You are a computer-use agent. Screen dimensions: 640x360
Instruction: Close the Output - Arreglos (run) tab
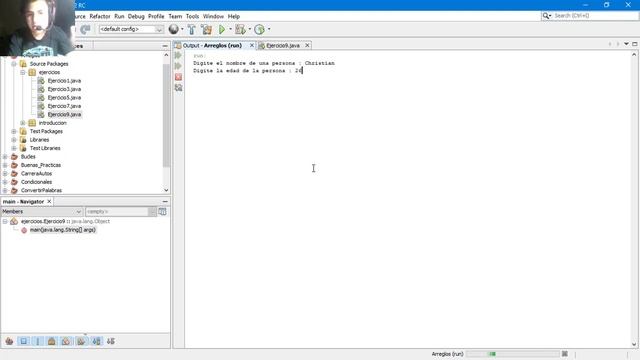coord(252,45)
